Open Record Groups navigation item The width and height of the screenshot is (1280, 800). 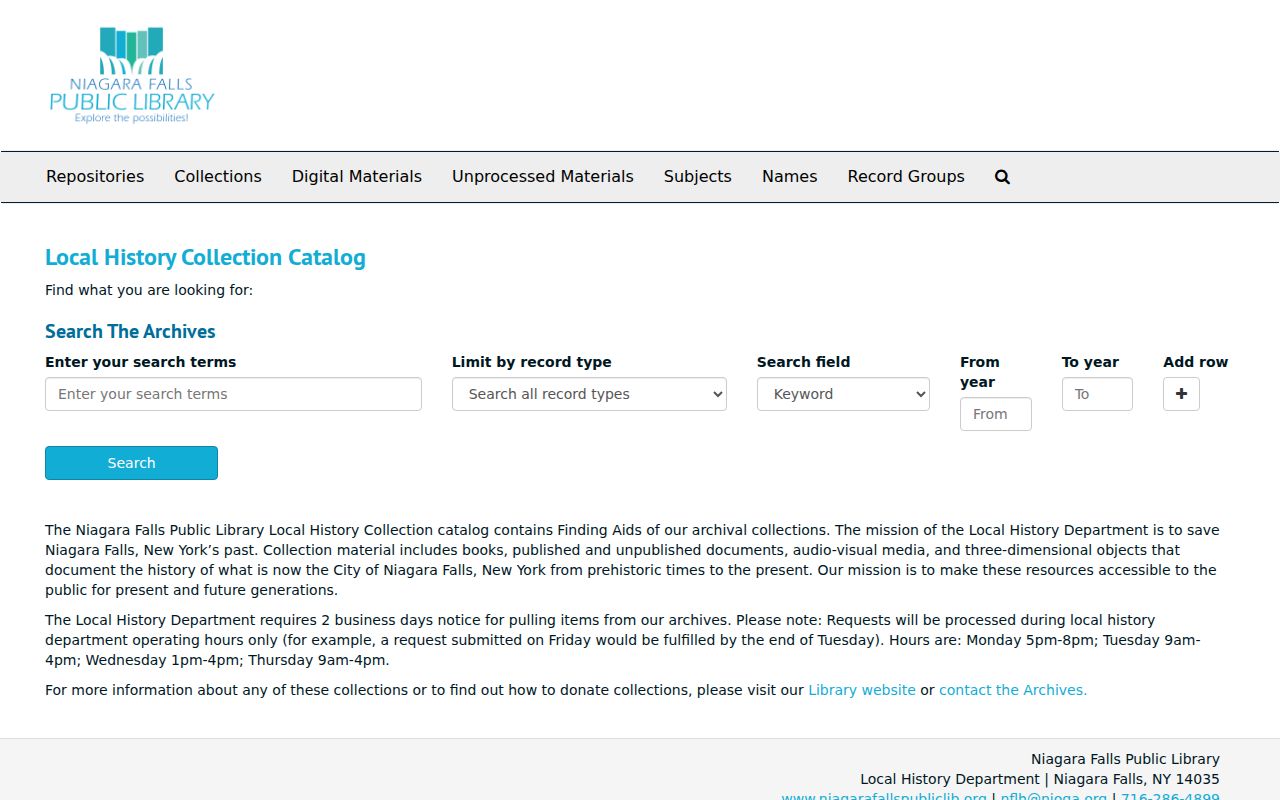(906, 177)
